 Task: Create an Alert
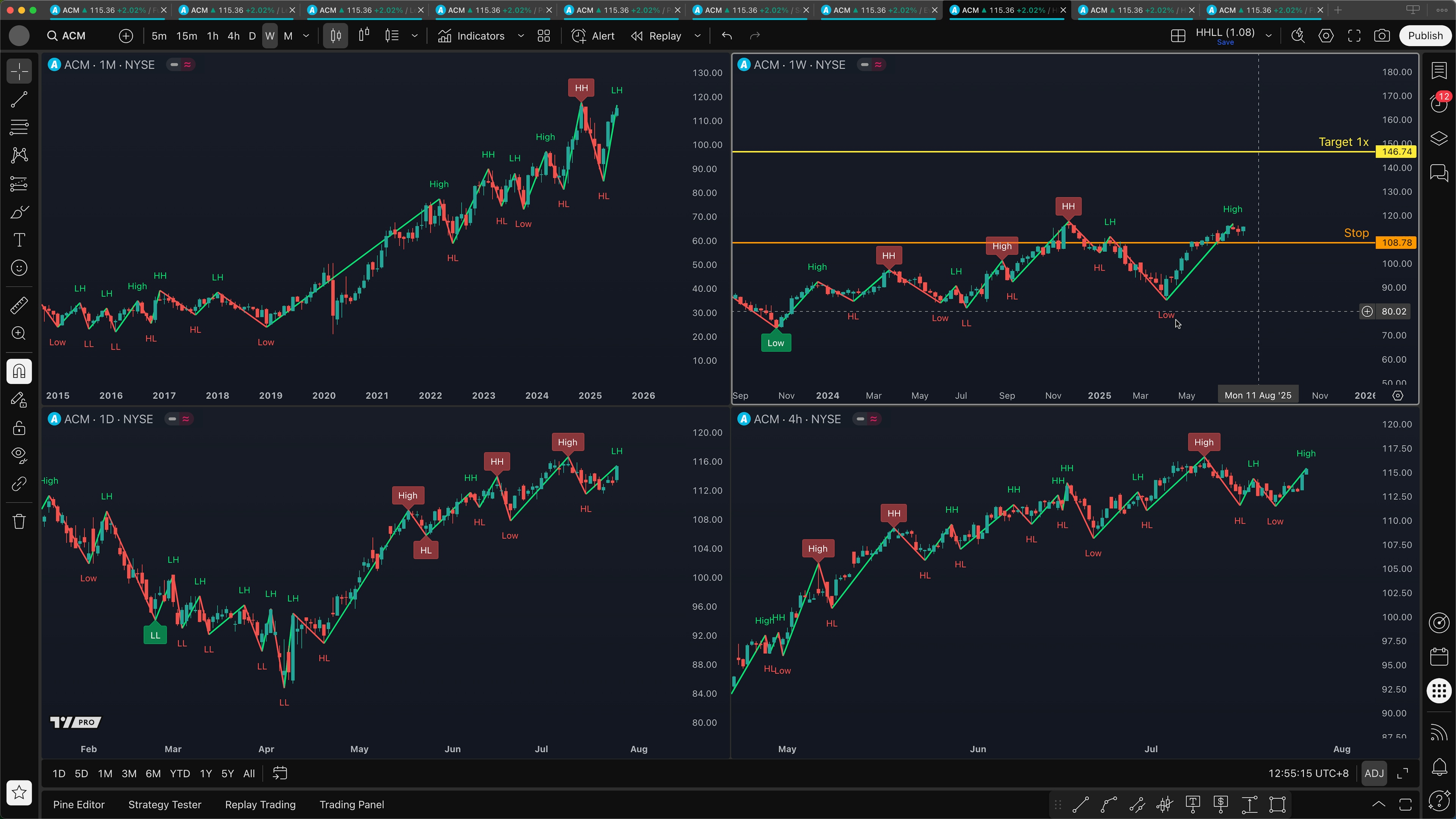(593, 36)
